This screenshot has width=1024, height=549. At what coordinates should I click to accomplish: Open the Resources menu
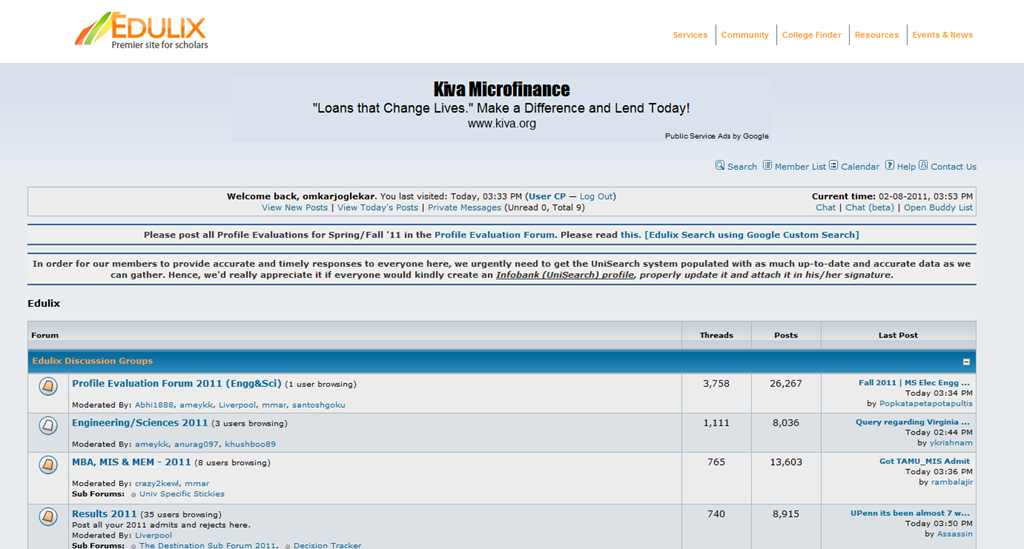876,35
